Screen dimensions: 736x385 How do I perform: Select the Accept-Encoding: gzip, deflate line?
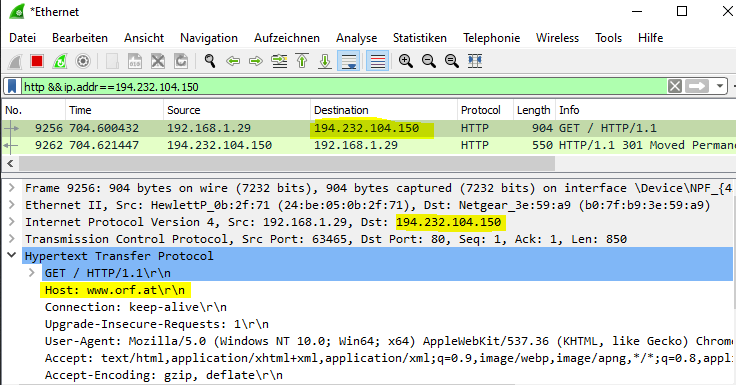[164, 375]
